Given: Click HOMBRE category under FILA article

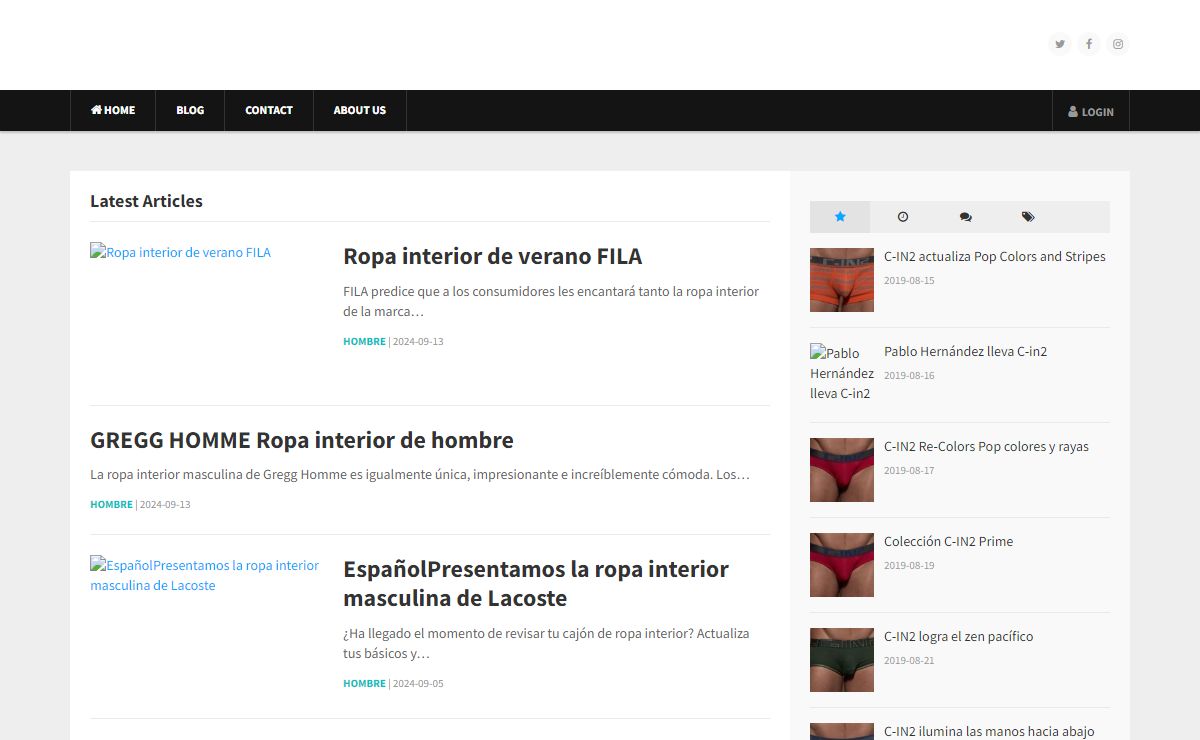Looking at the screenshot, I should point(364,341).
